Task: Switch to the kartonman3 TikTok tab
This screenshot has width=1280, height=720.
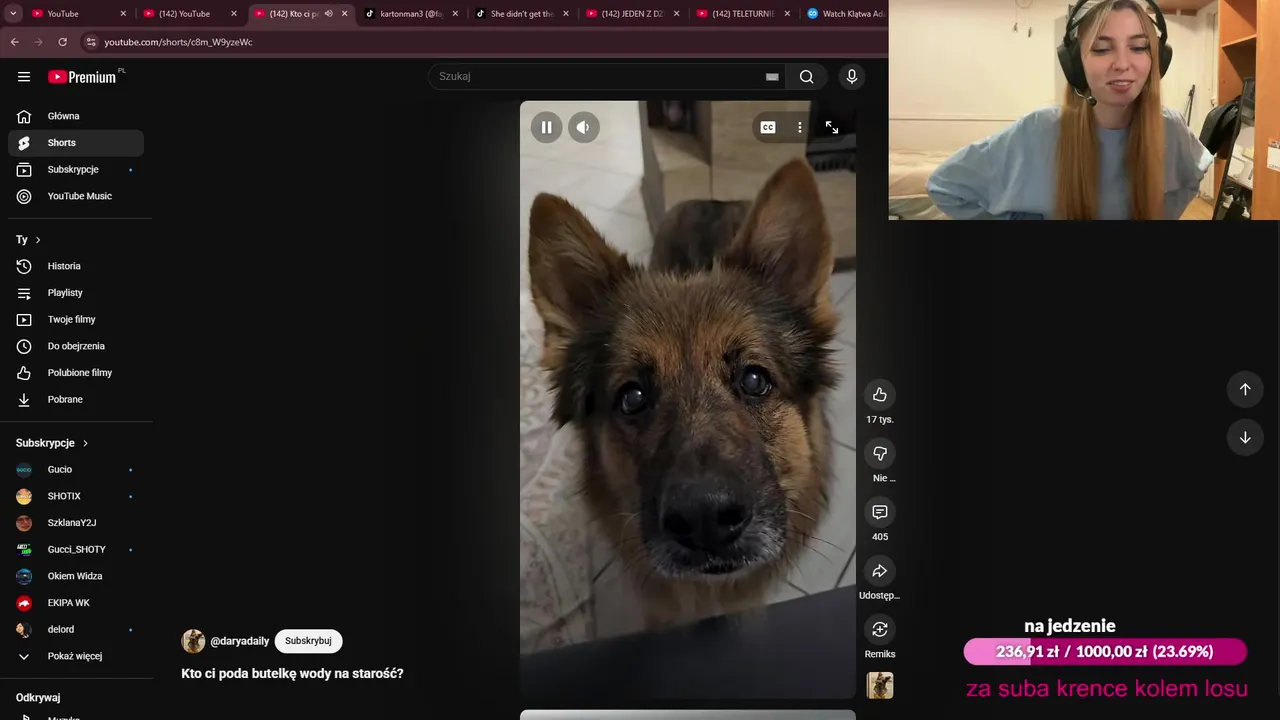Action: tap(412, 14)
